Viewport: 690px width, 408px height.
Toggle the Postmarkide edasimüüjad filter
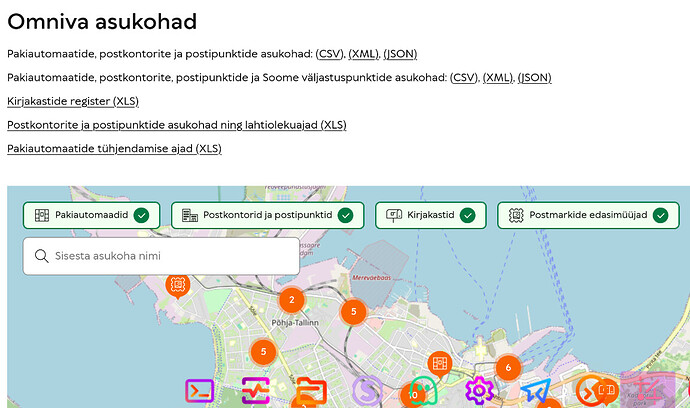[588, 215]
